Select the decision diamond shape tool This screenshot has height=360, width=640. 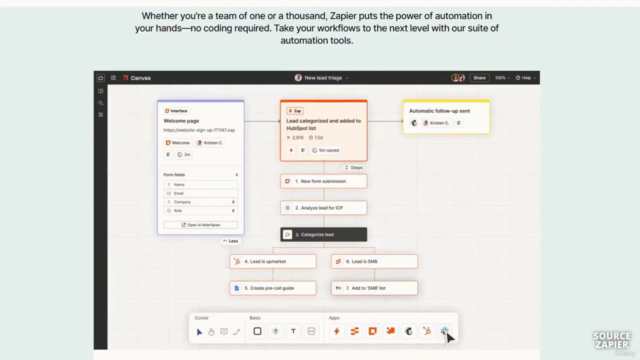[x=276, y=331]
